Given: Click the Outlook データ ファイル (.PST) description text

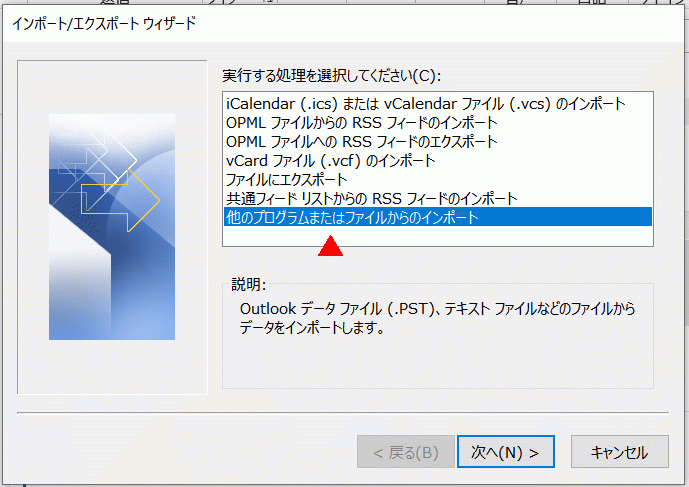Looking at the screenshot, I should [x=438, y=318].
